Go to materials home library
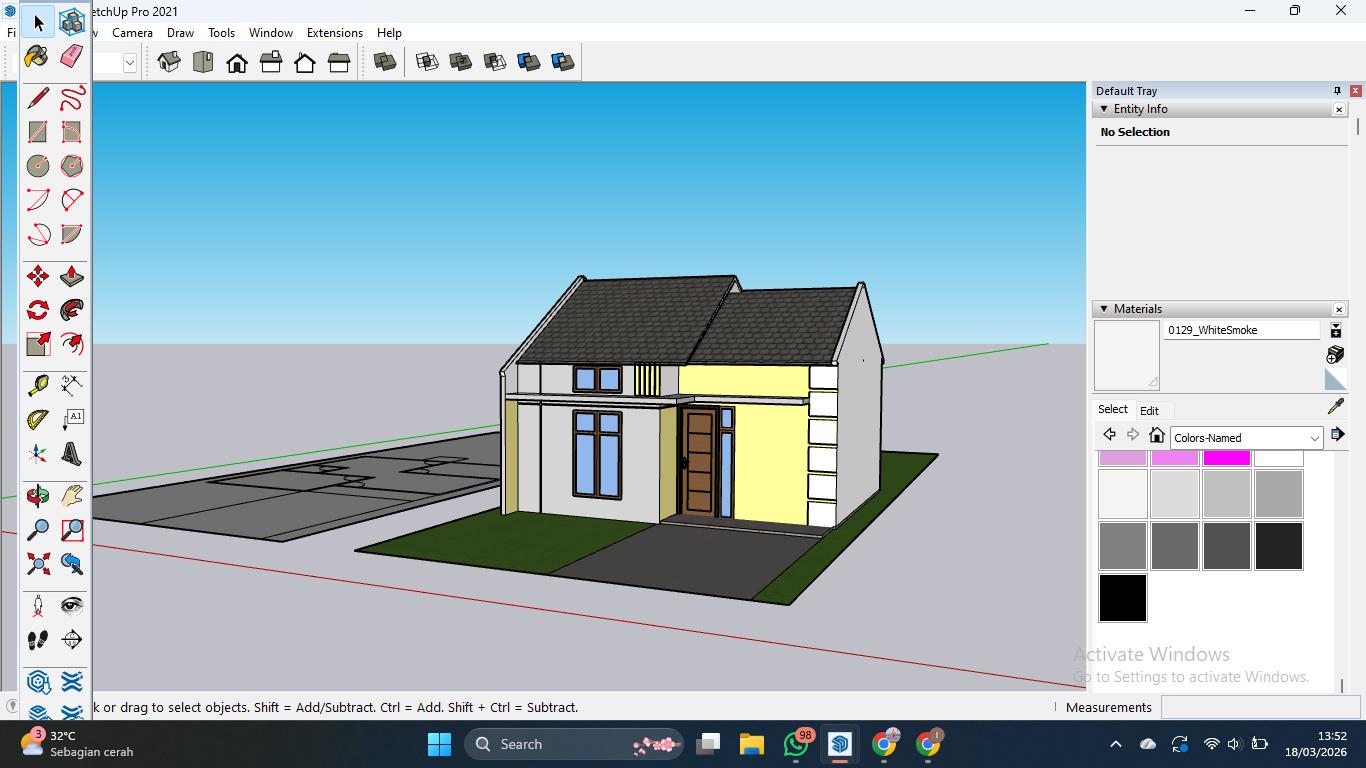1366x768 pixels. pos(1157,435)
